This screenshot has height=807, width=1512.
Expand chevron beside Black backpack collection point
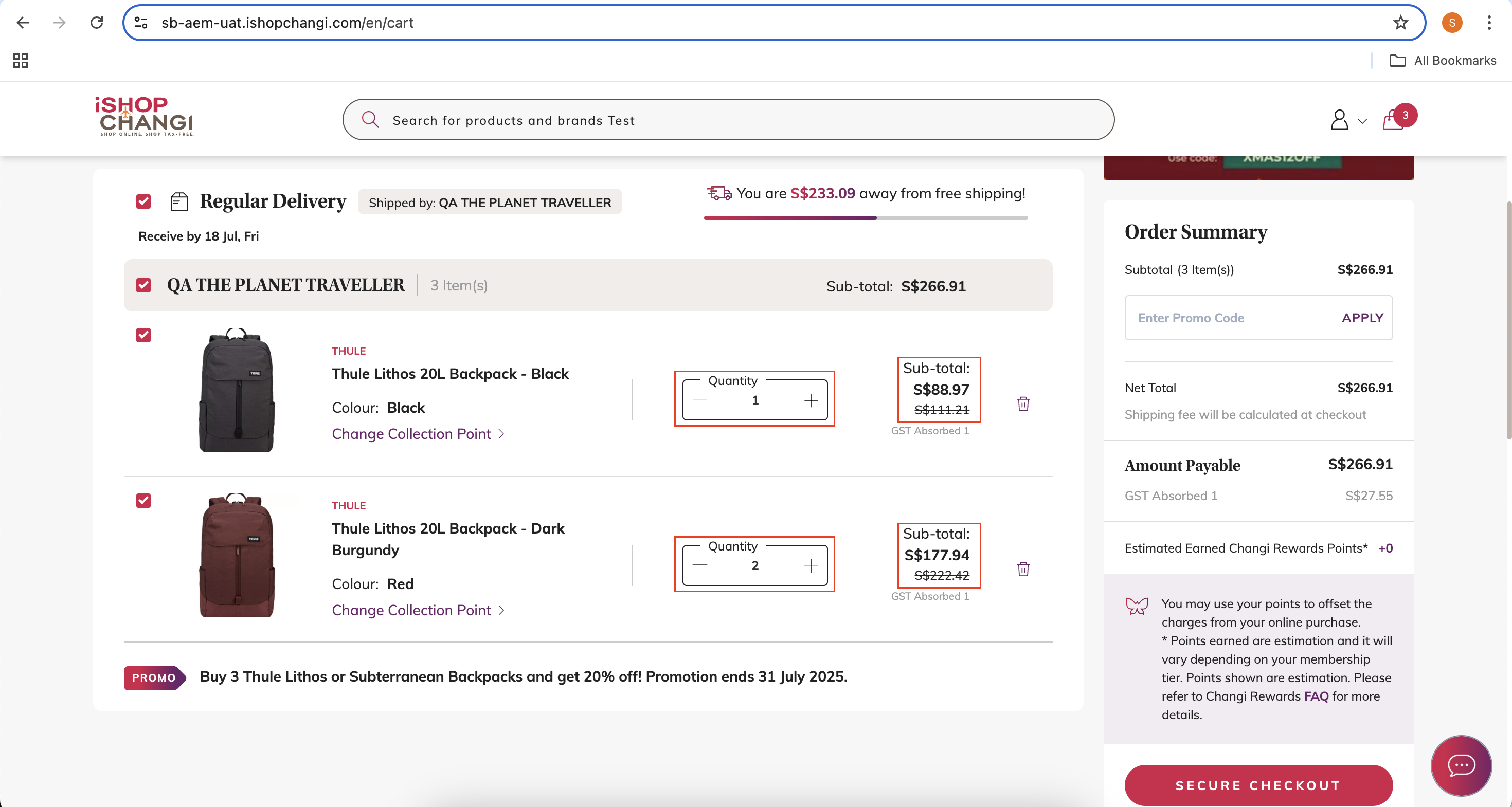(x=501, y=434)
